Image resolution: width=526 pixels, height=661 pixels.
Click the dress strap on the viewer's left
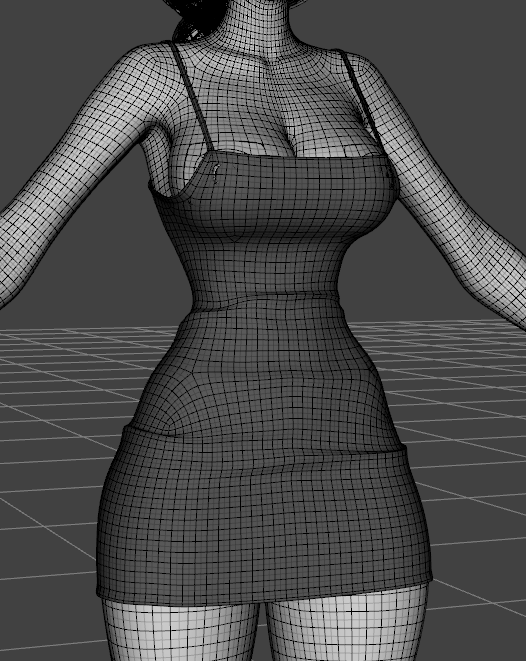click(192, 97)
